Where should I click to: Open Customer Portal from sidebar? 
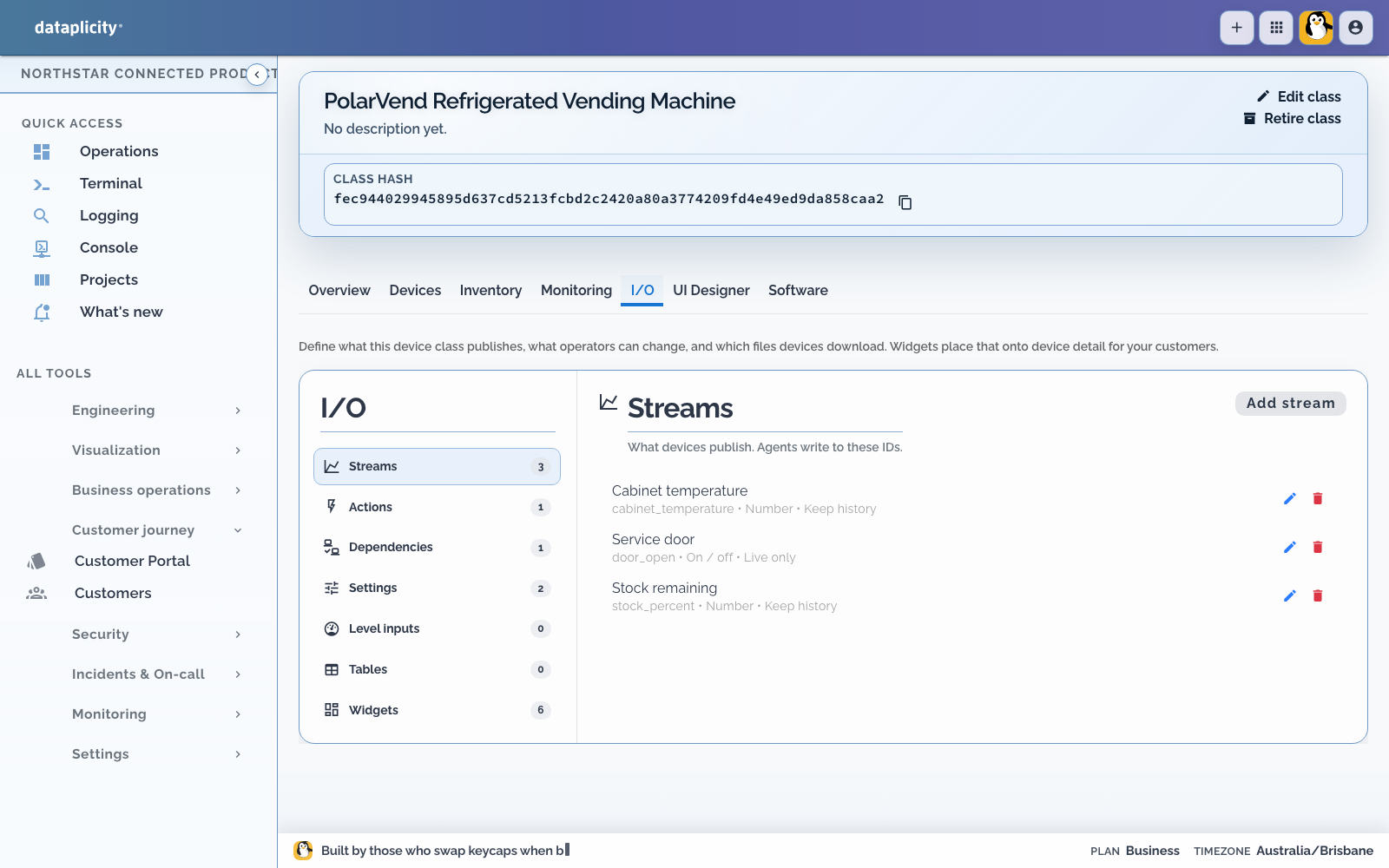click(132, 562)
